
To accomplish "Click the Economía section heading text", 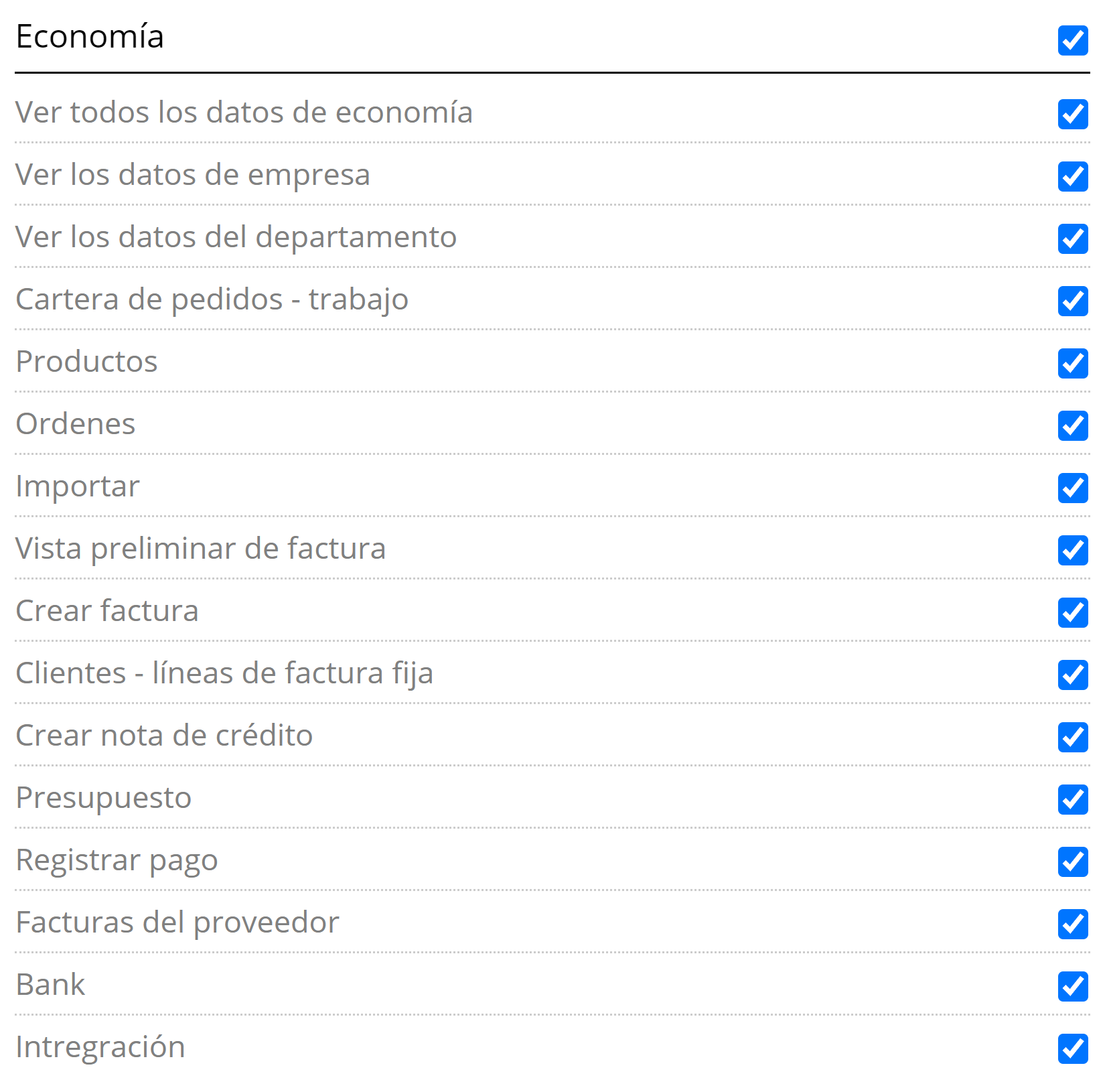I will [x=90, y=37].
